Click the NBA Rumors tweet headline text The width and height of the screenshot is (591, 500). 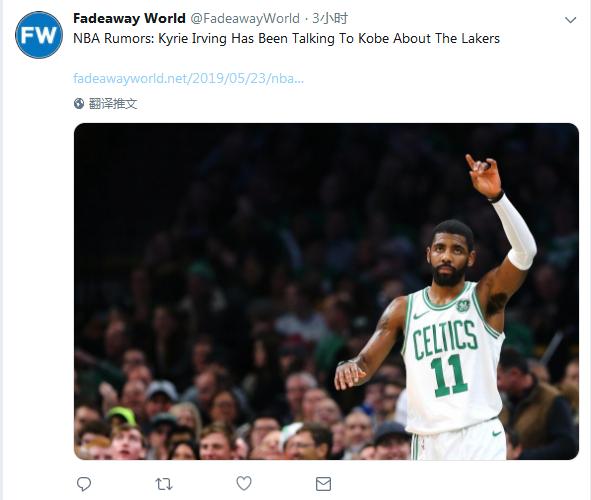286,38
